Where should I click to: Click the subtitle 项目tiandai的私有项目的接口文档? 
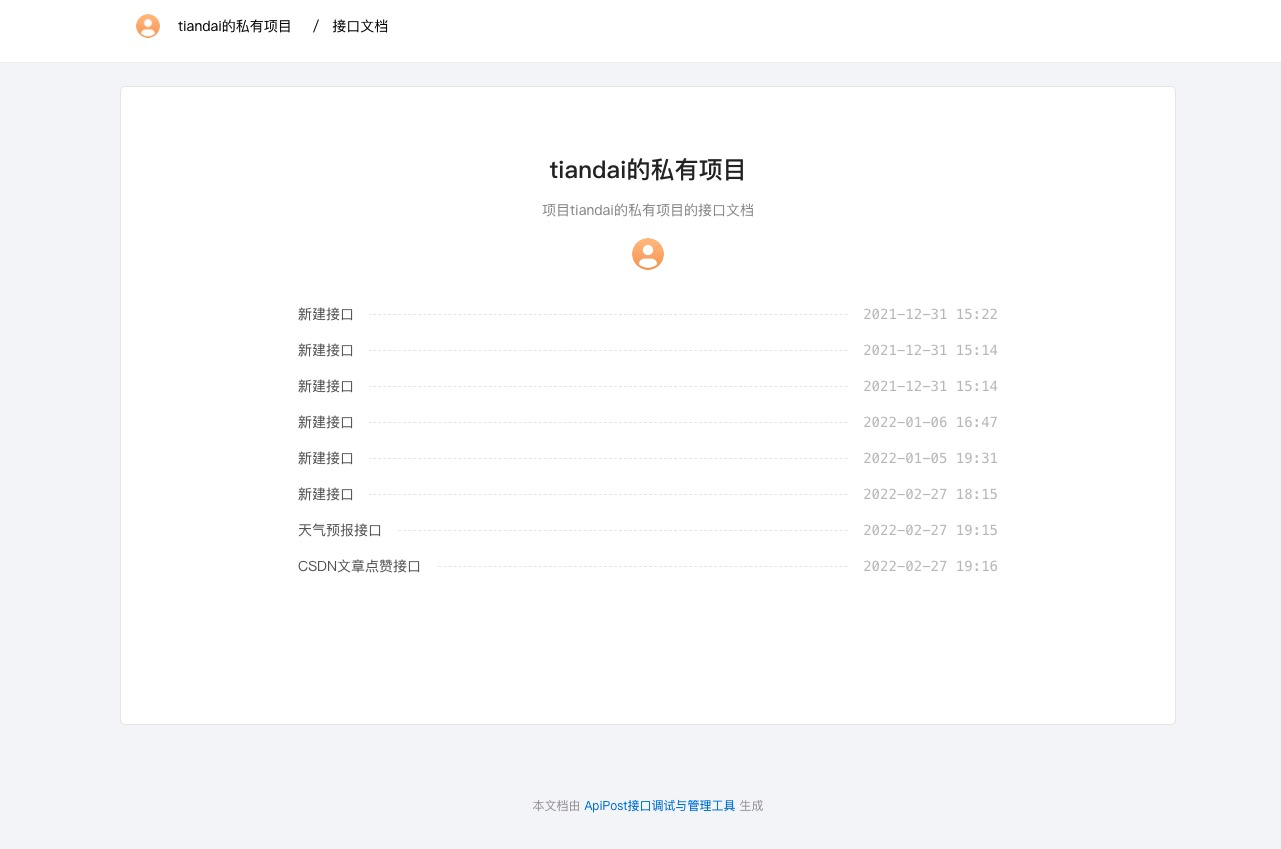[x=648, y=210]
